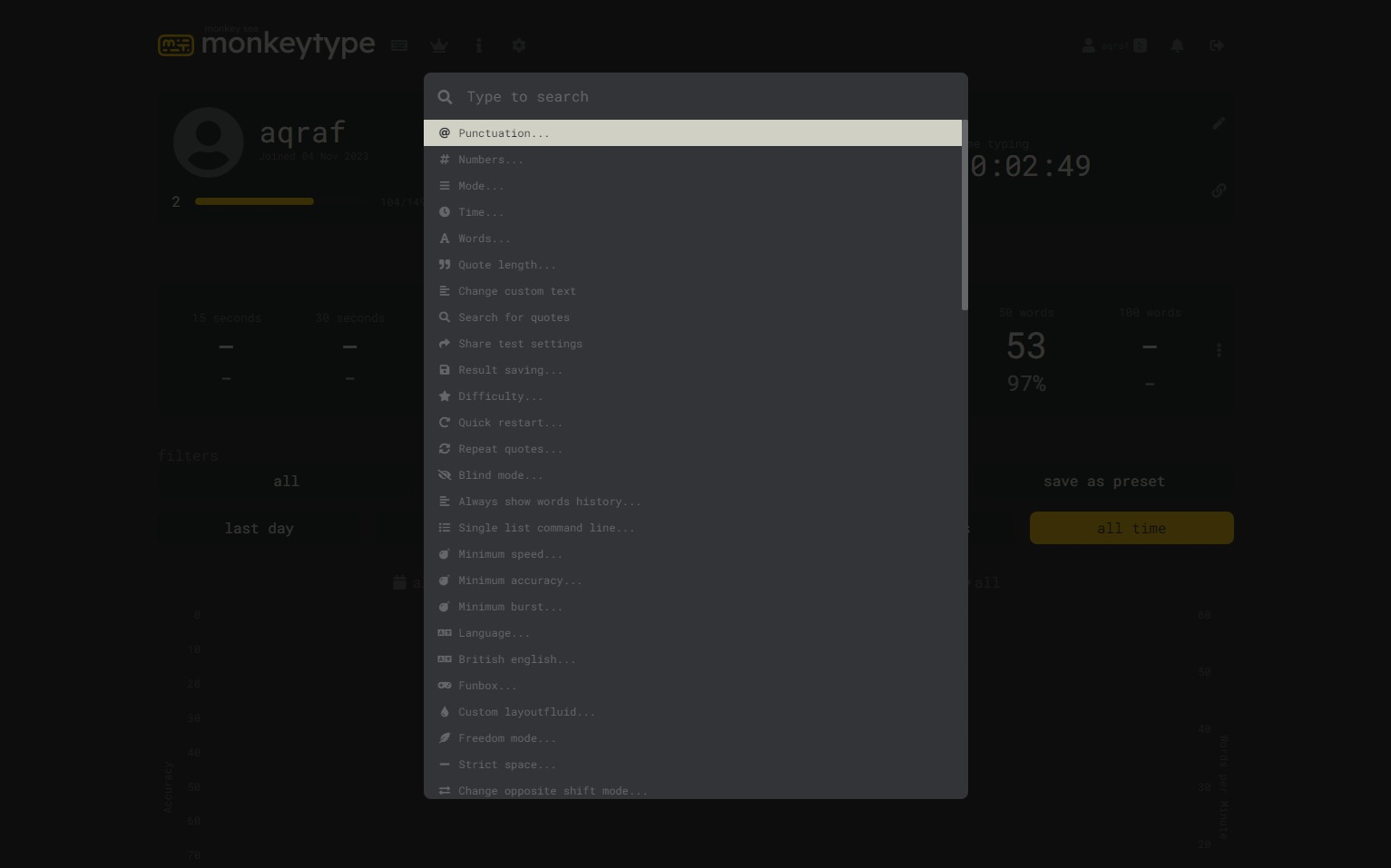Viewport: 1391px width, 868px height.
Task: Click the command palette scrollbar
Action: pos(965,216)
